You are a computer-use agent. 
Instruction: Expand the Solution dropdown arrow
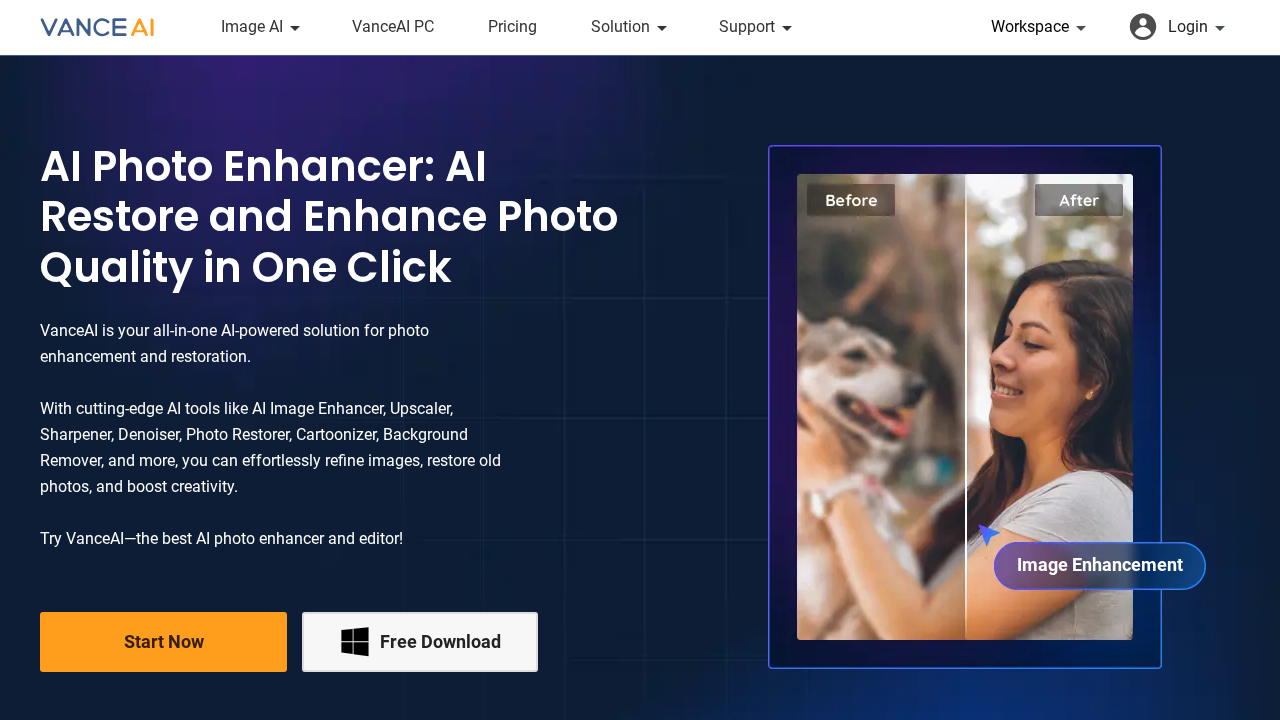(662, 28)
